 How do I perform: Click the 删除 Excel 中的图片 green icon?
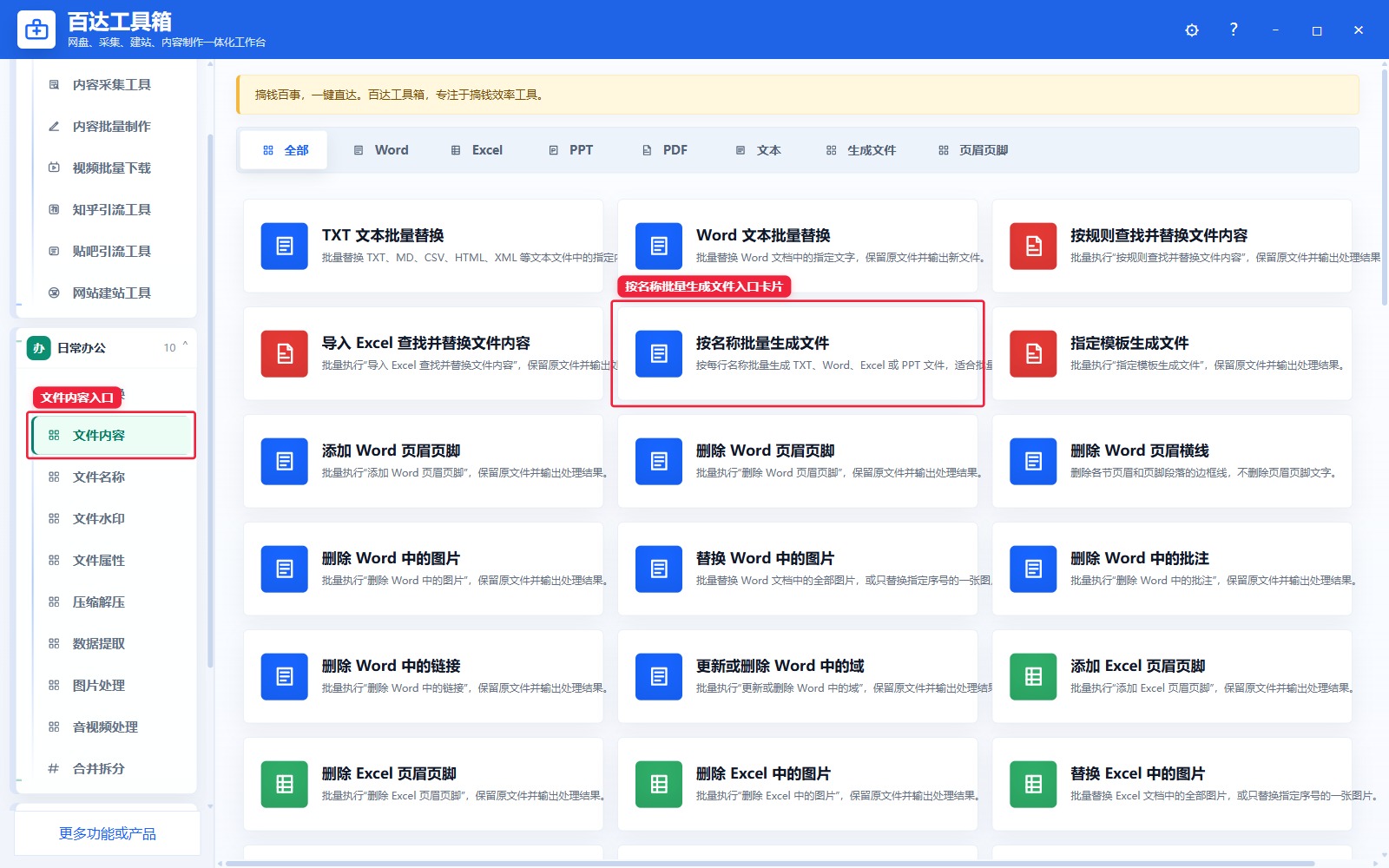(x=659, y=785)
